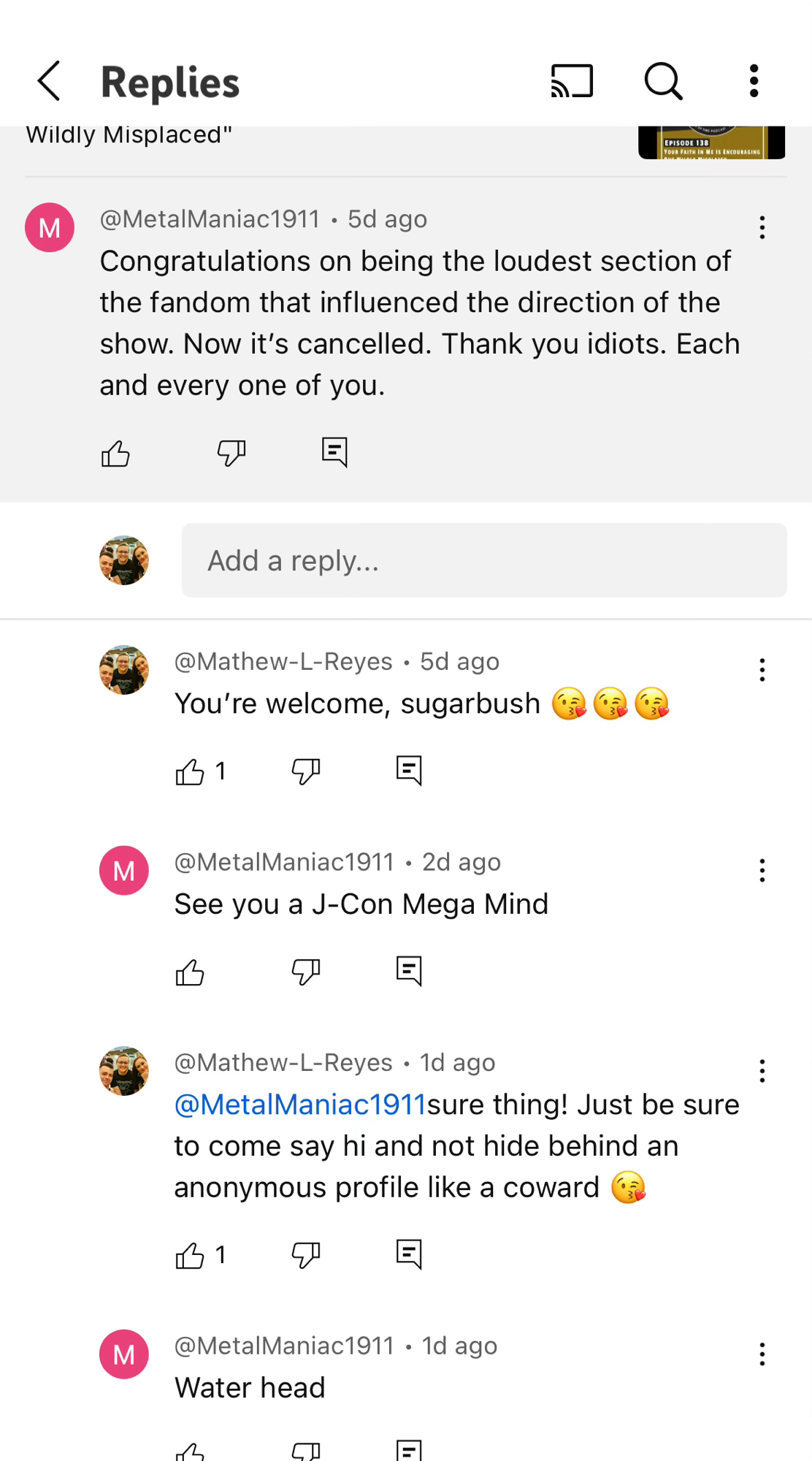Reply to the "See you a J-Con" comment

[409, 972]
